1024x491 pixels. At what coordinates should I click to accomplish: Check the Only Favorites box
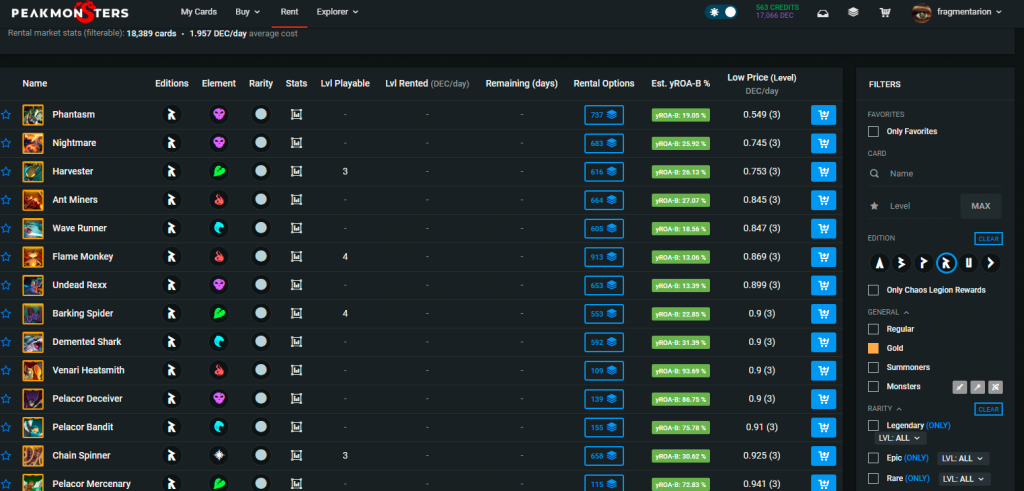click(873, 132)
